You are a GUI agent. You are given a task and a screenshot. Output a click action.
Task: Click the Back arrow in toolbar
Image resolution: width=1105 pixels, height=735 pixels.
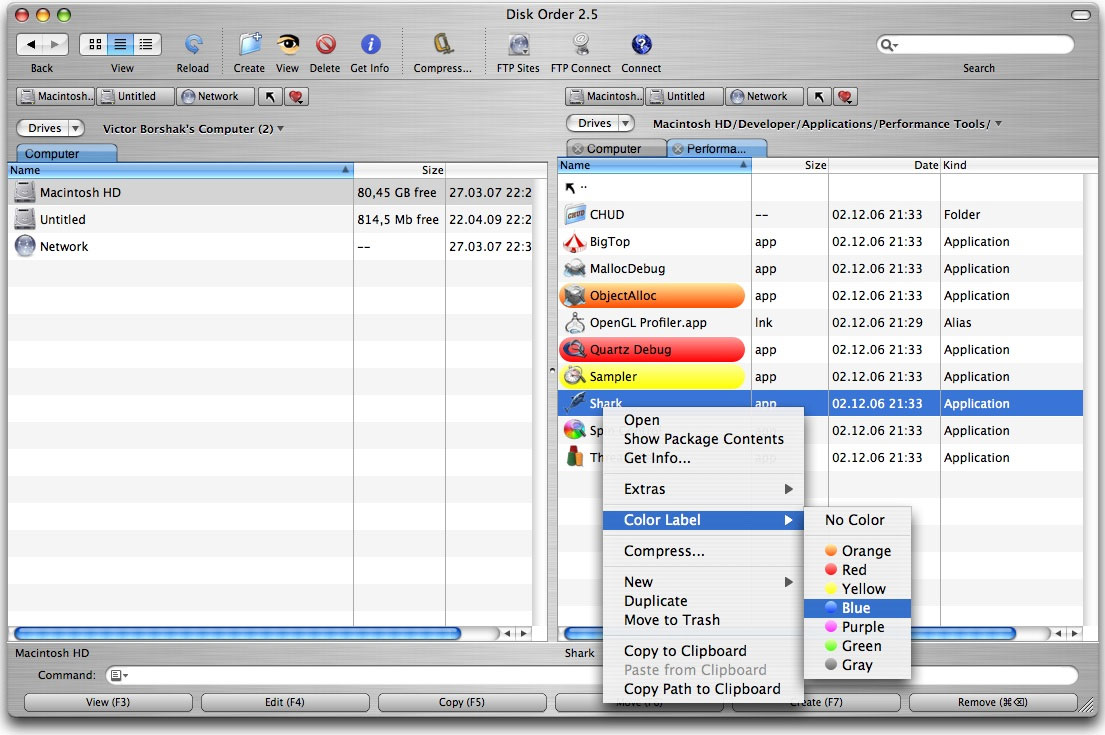(30, 44)
